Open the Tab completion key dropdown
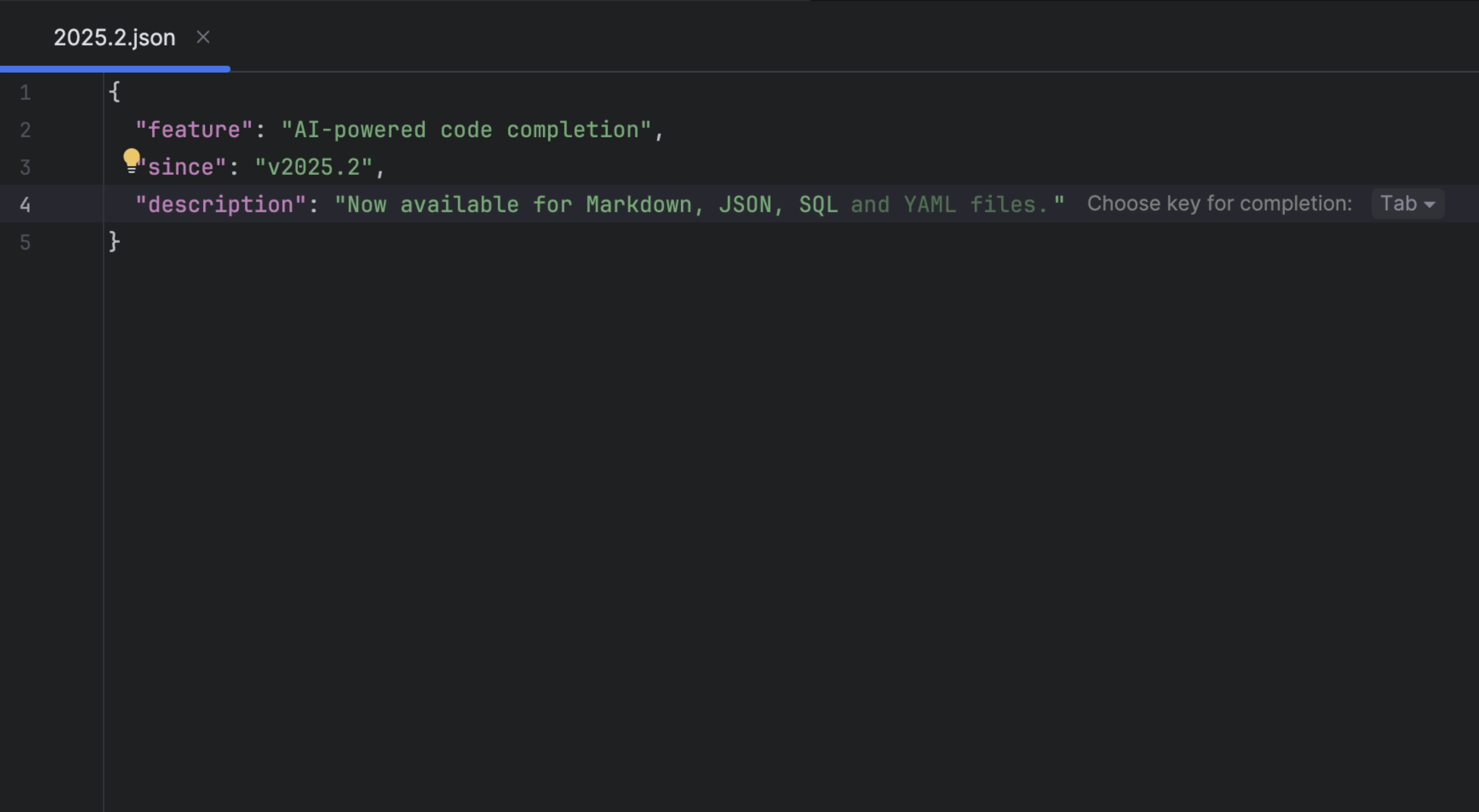 click(1407, 204)
